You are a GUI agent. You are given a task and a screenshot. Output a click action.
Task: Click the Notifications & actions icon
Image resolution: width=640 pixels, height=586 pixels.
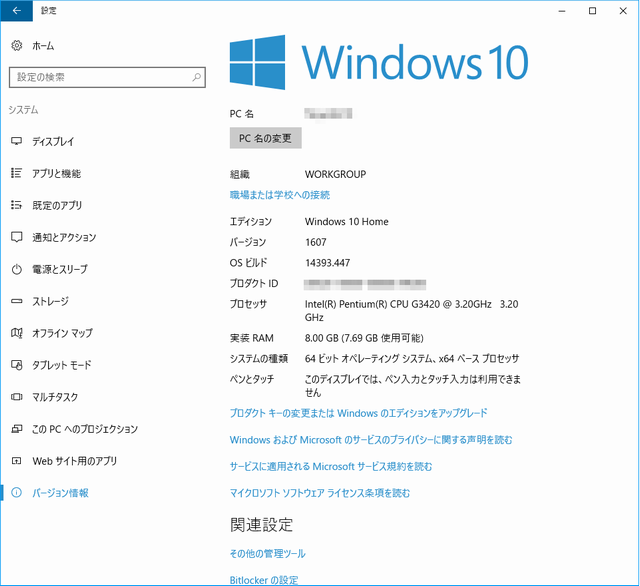(16, 237)
